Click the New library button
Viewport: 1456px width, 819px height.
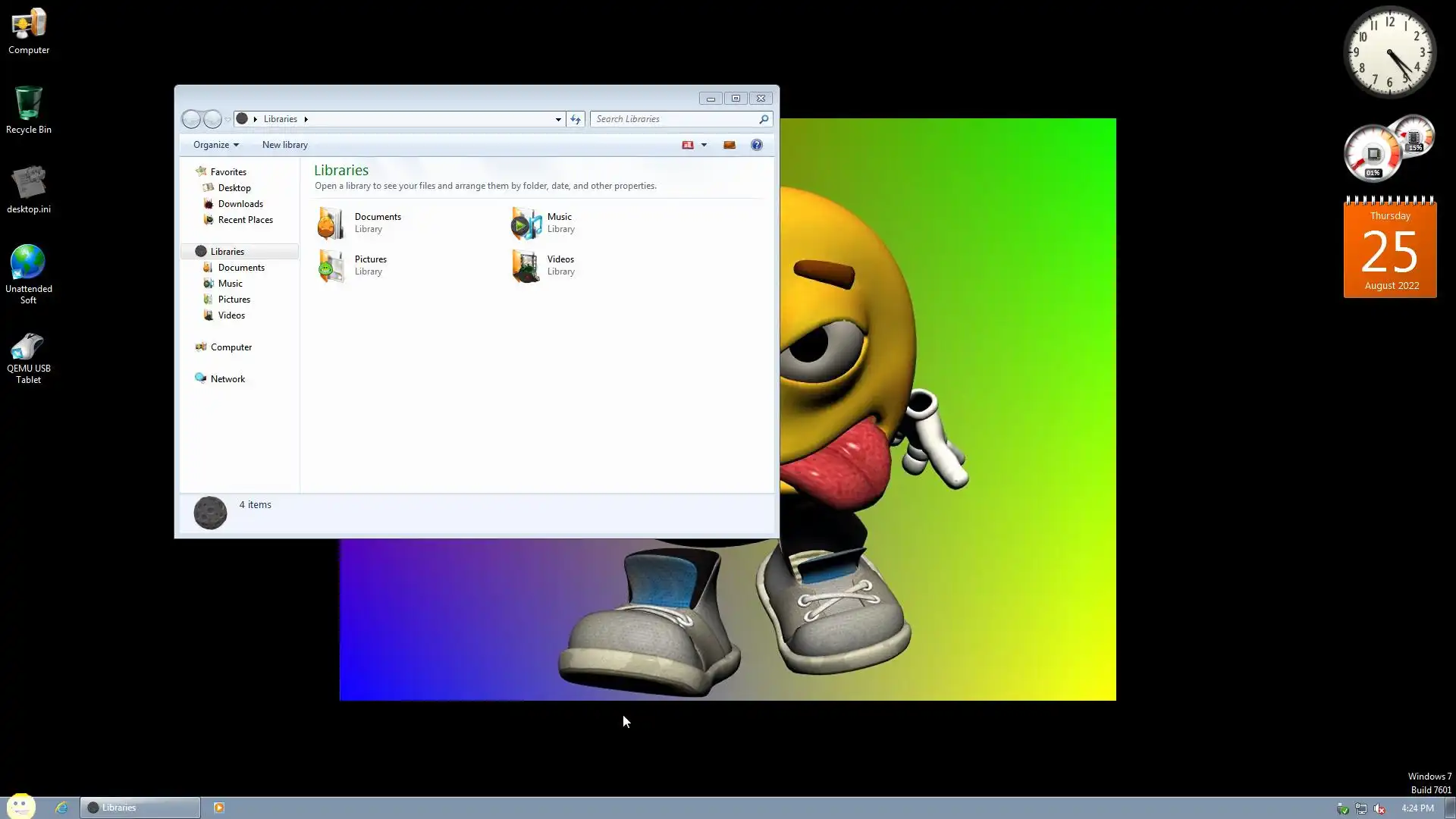pos(284,145)
